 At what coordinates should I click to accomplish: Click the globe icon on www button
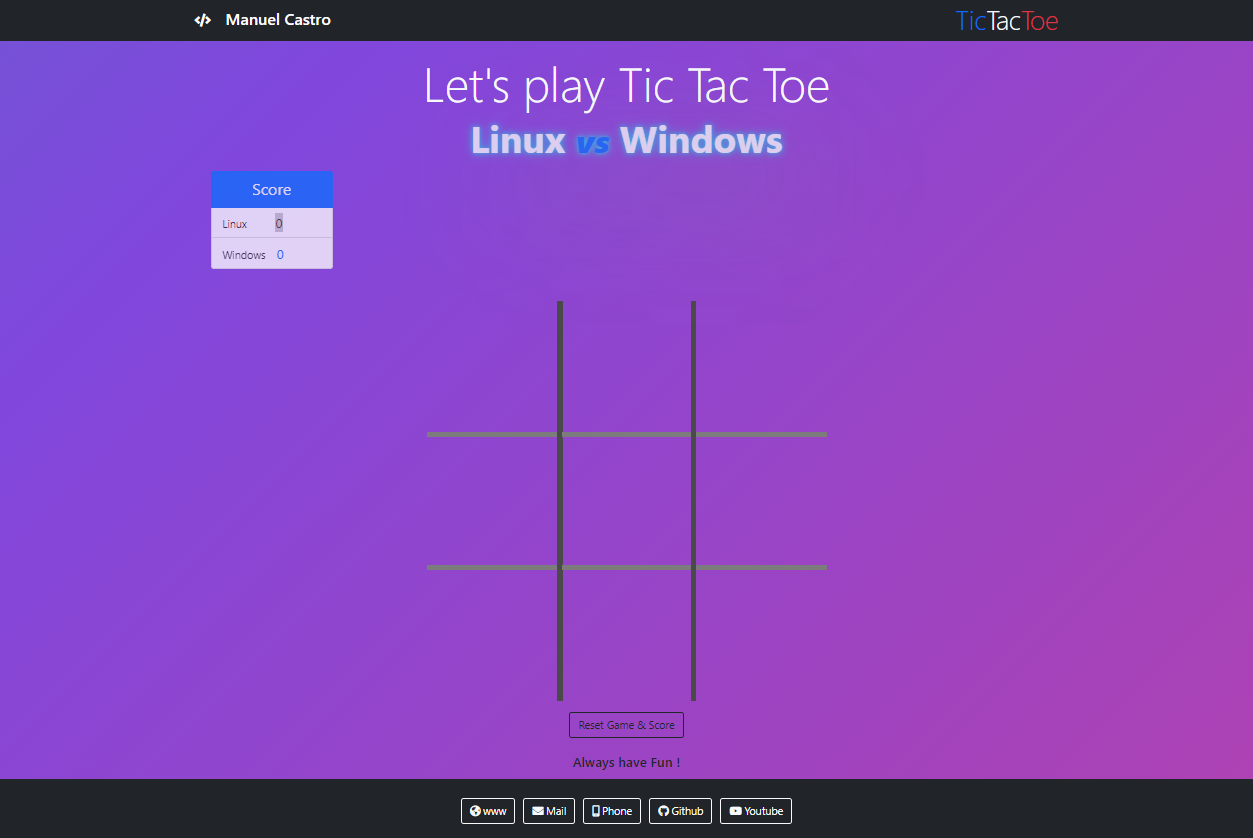coord(475,811)
